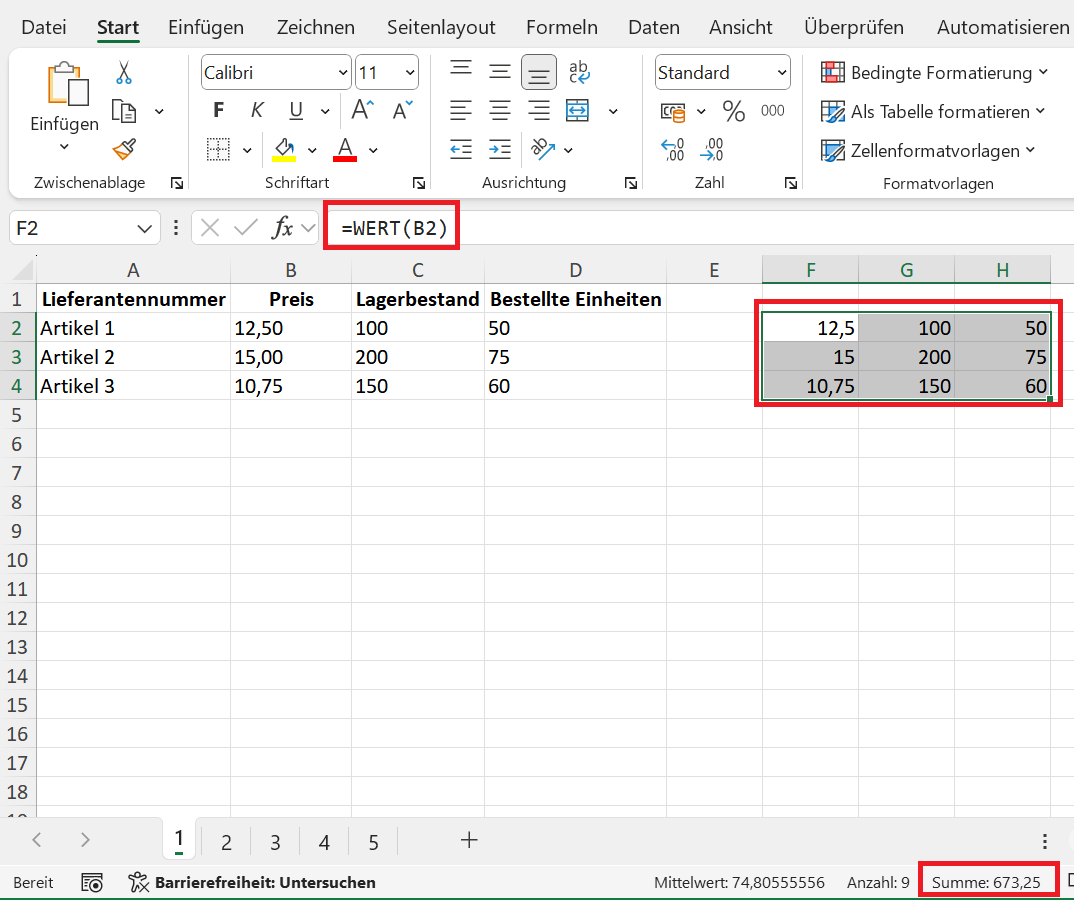Increase indent of cell content
Viewport: 1074px width, 900px height.
(500, 149)
